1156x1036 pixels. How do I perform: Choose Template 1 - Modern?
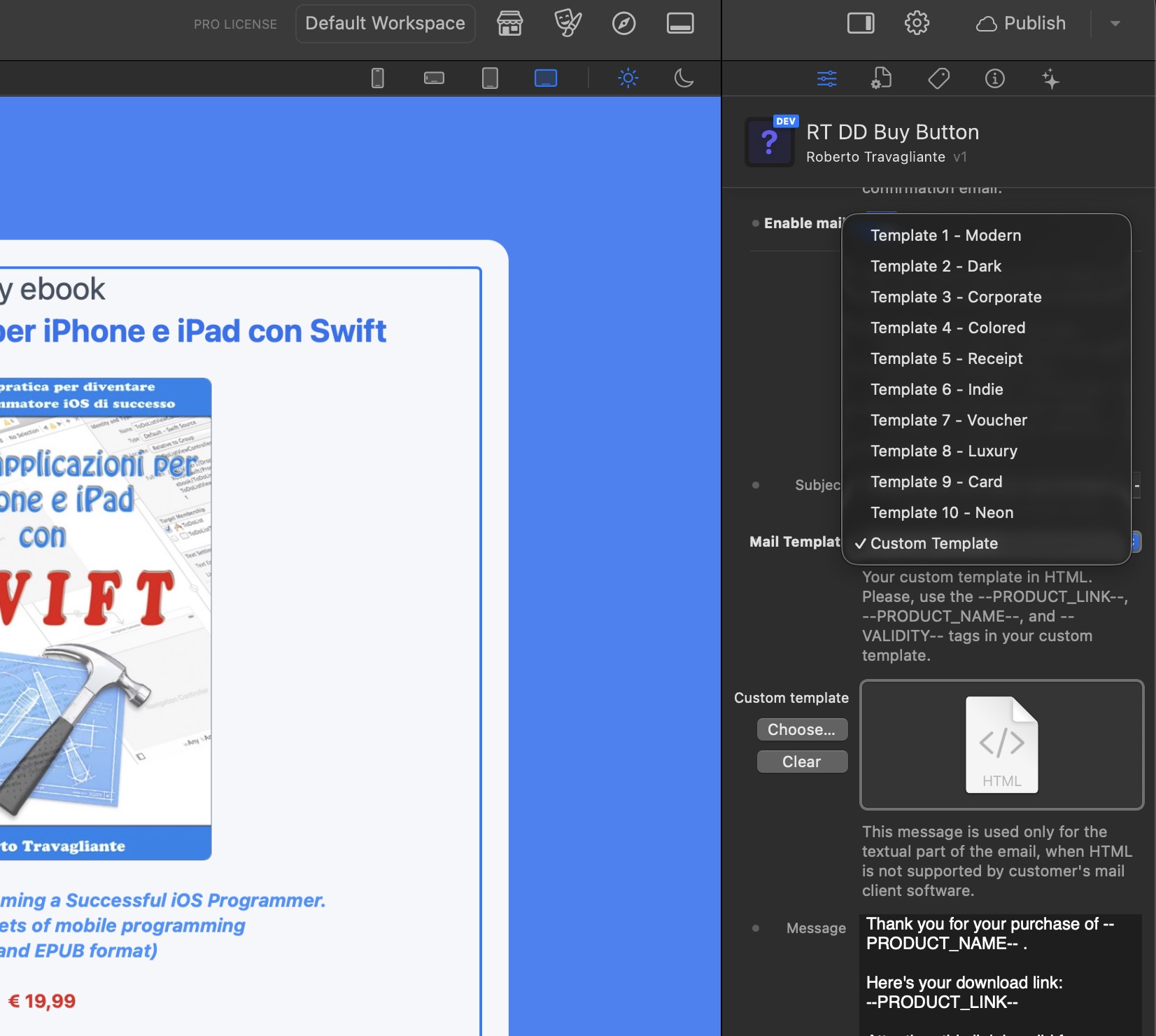pos(987,235)
